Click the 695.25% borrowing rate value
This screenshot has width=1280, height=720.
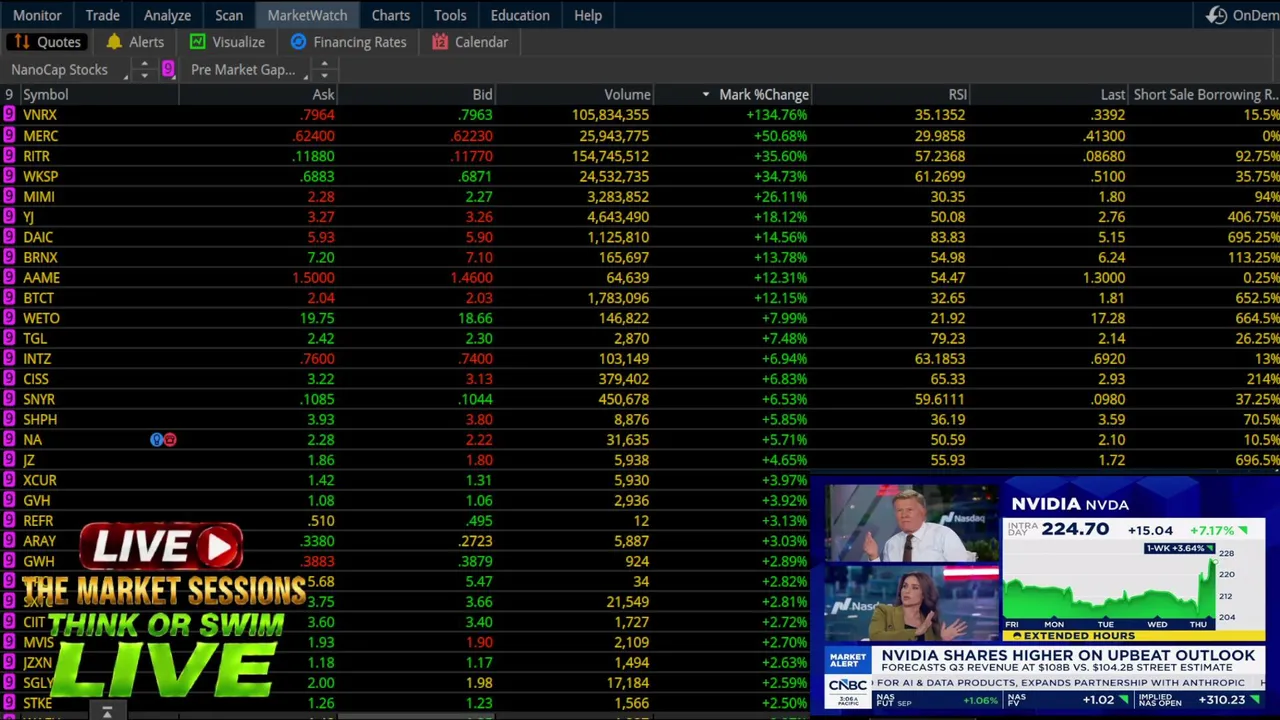click(x=1254, y=237)
